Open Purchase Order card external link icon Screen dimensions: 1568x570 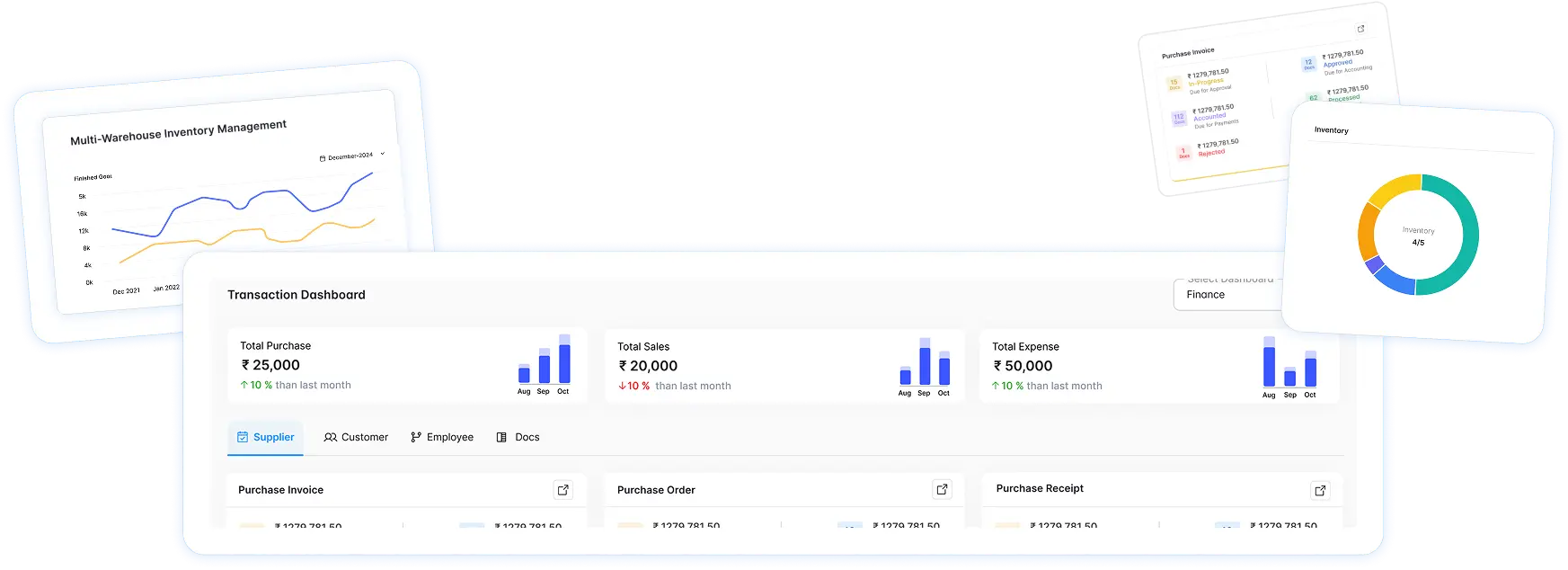(942, 490)
